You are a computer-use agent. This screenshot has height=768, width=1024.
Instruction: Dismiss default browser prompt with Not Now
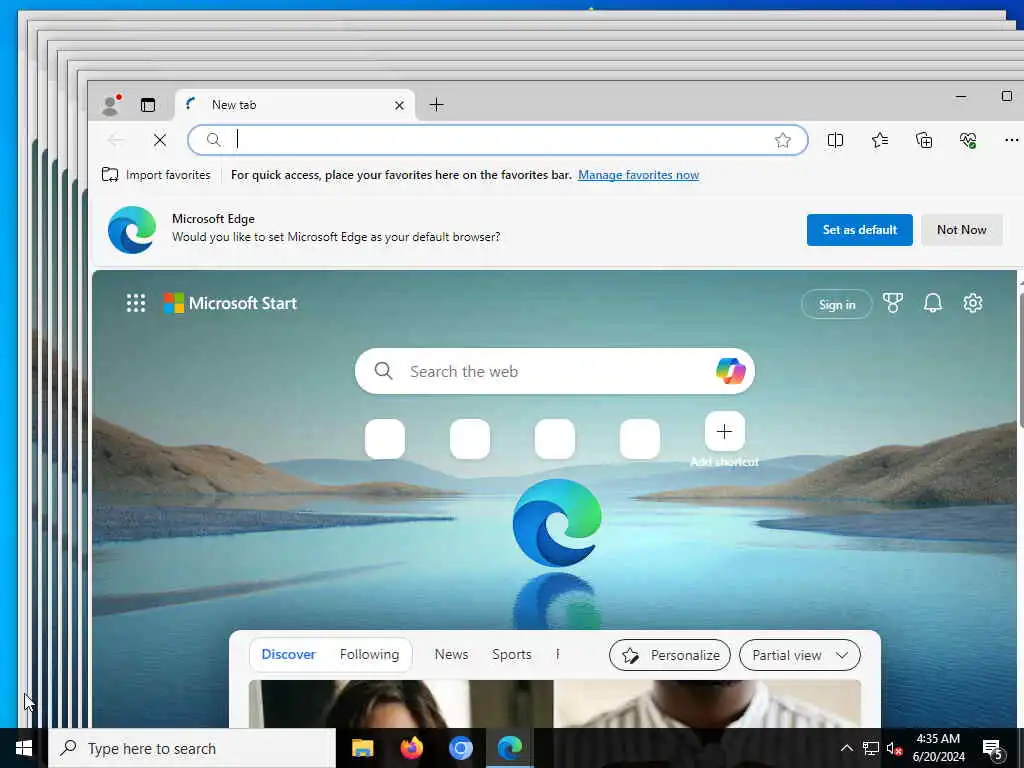(x=961, y=230)
